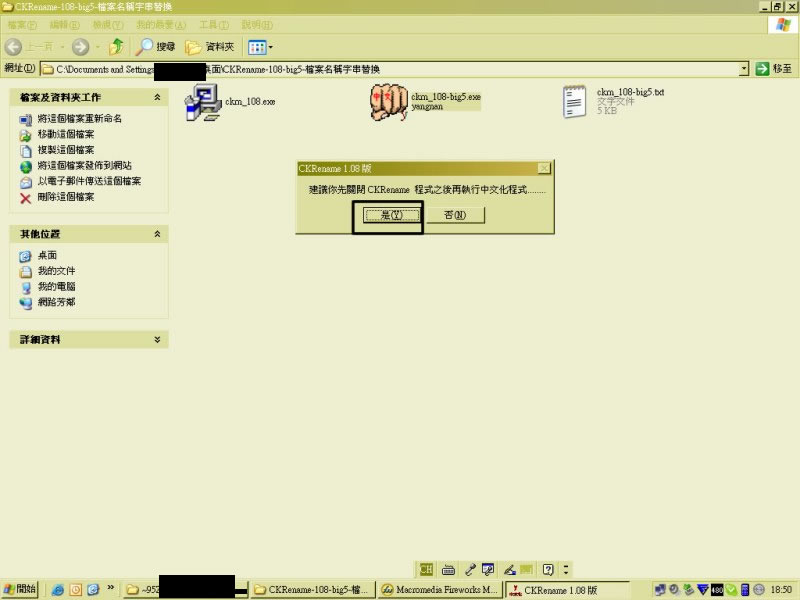800x600 pixels.
Task: Open the 檢視(V) menu
Action: pos(108,25)
